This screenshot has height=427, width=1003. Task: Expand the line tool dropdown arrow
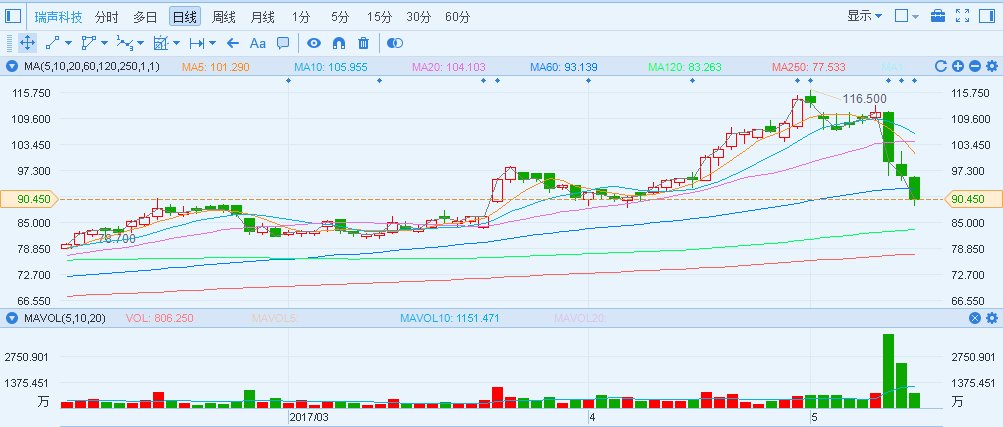pyautogui.click(x=68, y=43)
